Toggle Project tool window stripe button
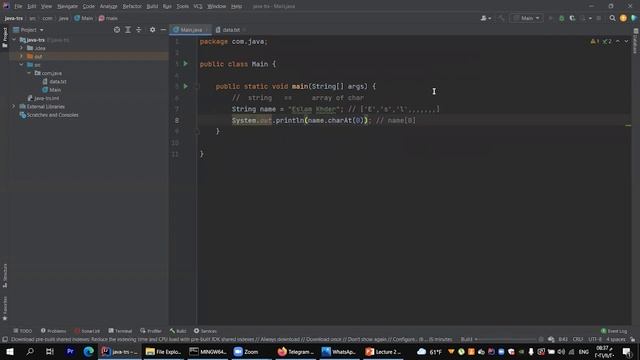This screenshot has width=640, height=360. point(5,38)
